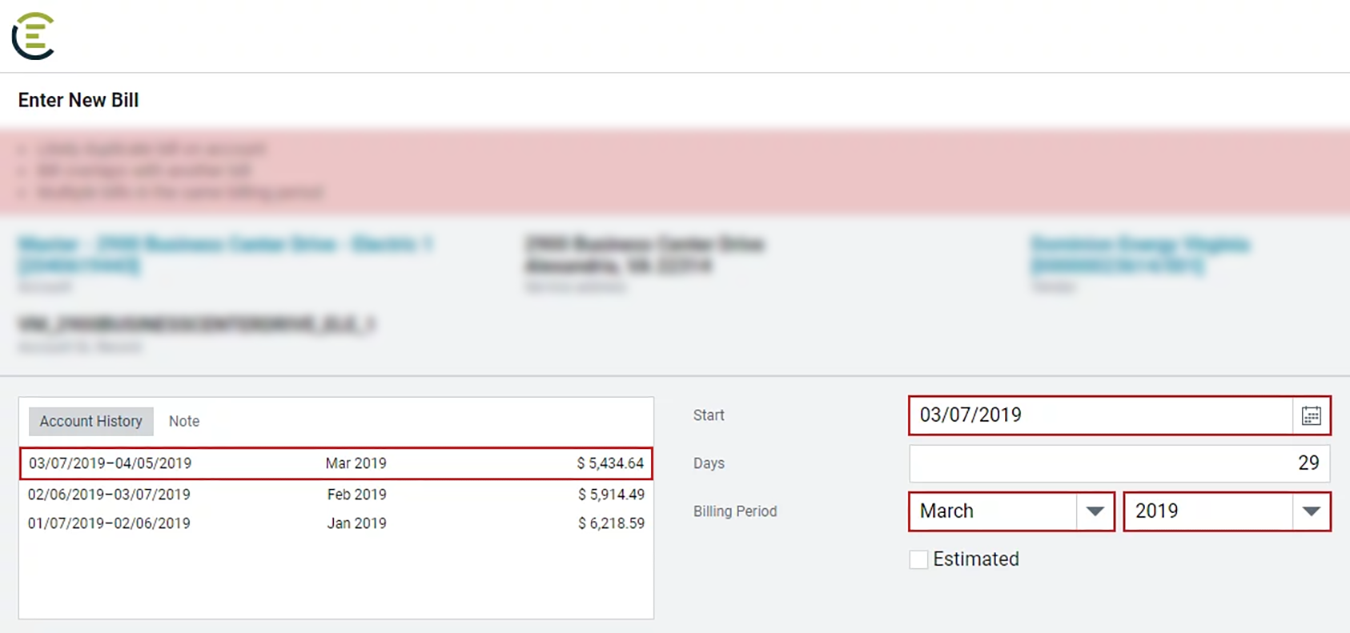Screen dimensions: 1350x633
Task: Switch to the Note tab
Action: (184, 421)
